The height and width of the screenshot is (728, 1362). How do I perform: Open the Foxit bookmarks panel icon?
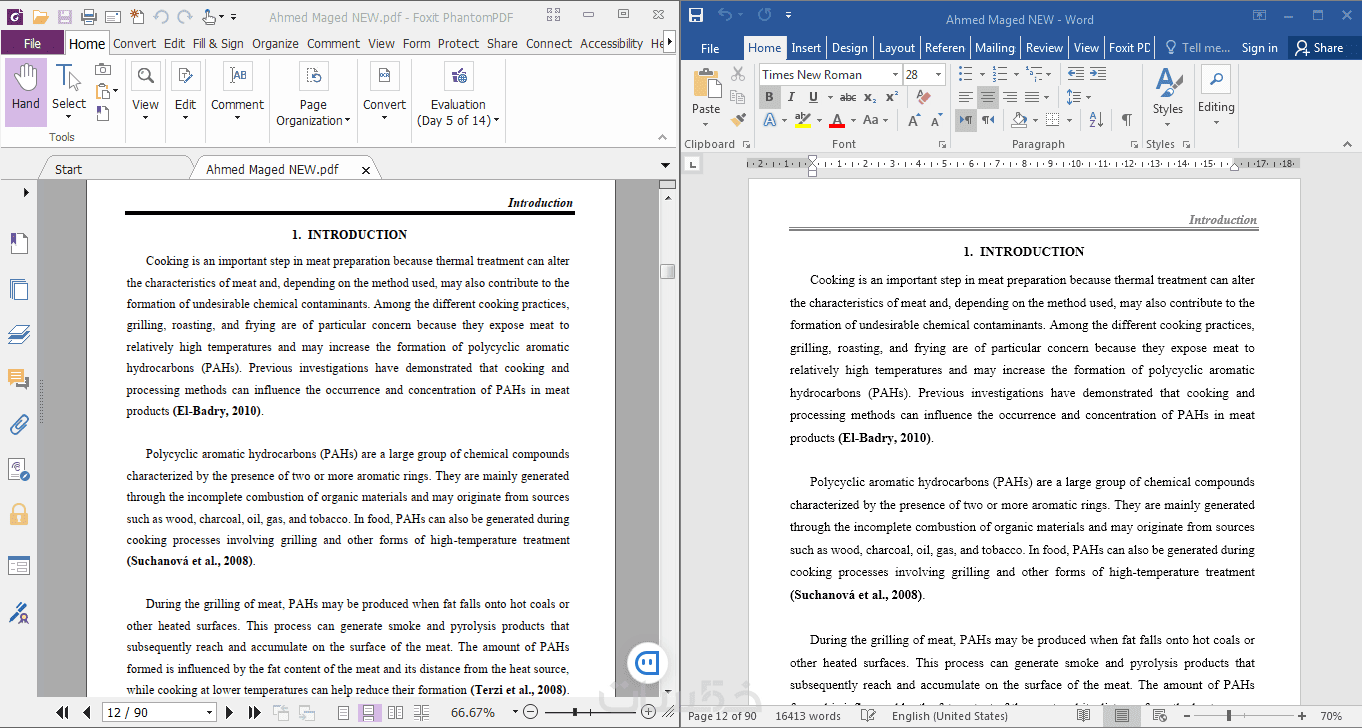click(x=19, y=243)
